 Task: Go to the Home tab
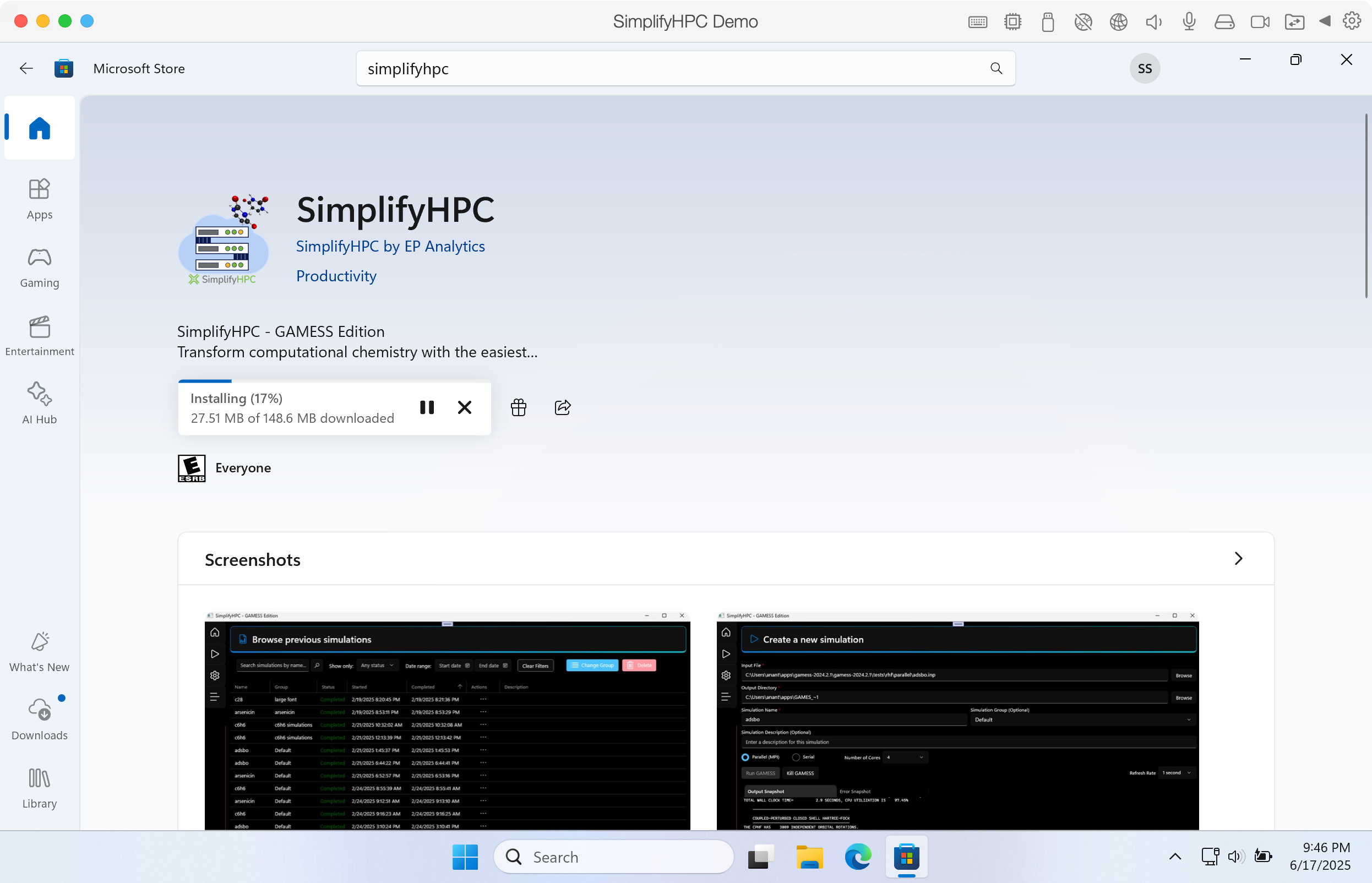40,128
